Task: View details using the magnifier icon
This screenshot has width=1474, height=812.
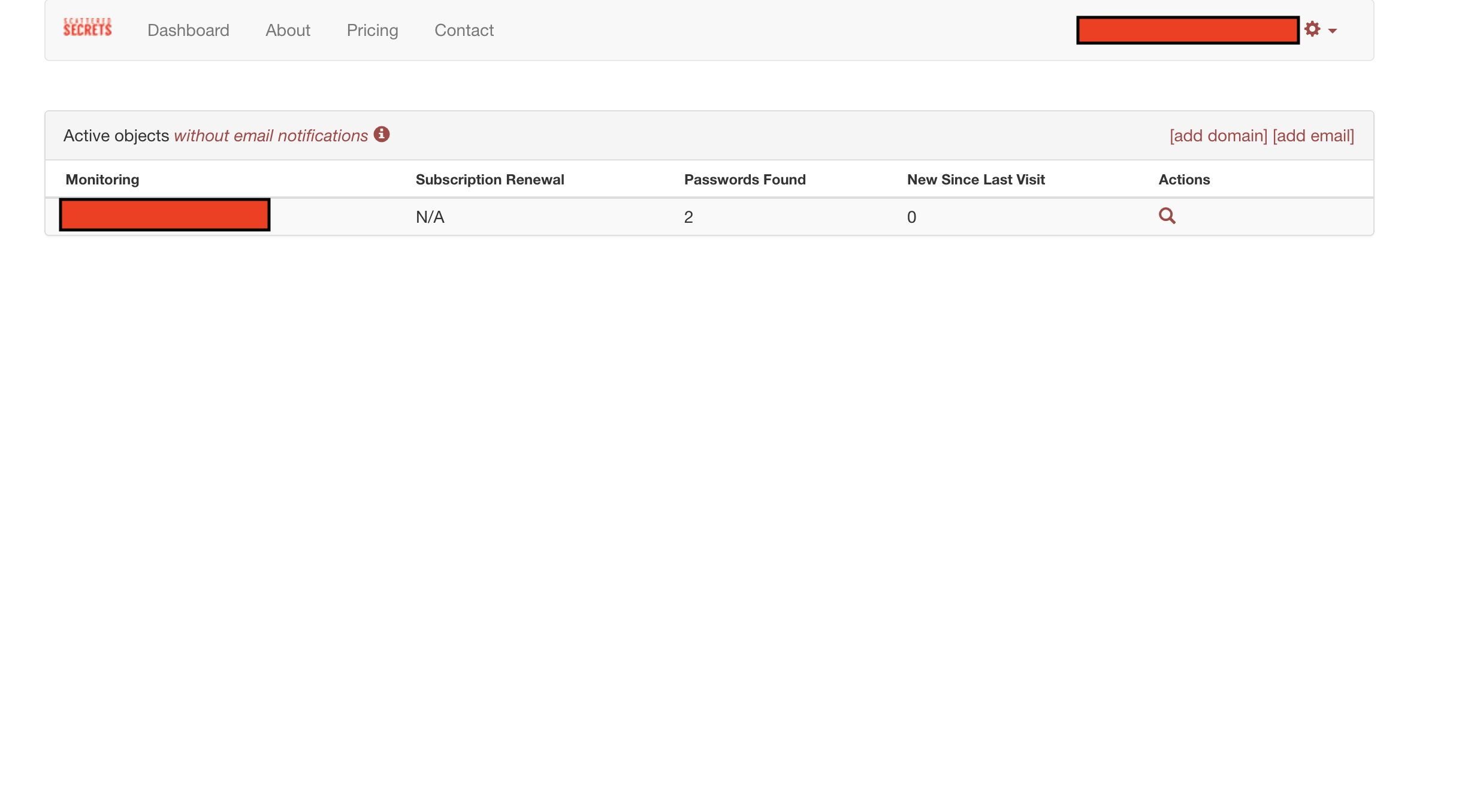Action: [x=1167, y=216]
